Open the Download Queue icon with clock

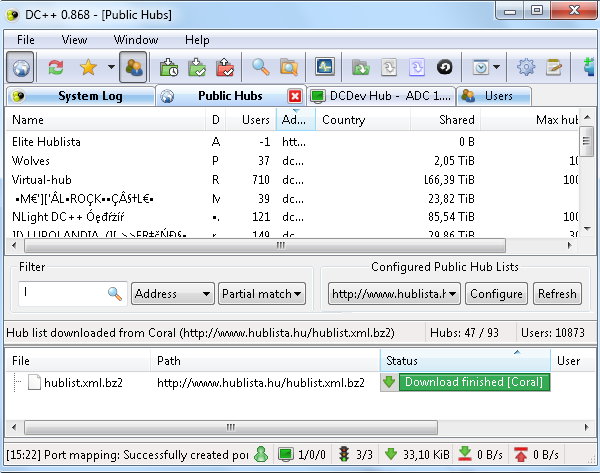coord(169,68)
